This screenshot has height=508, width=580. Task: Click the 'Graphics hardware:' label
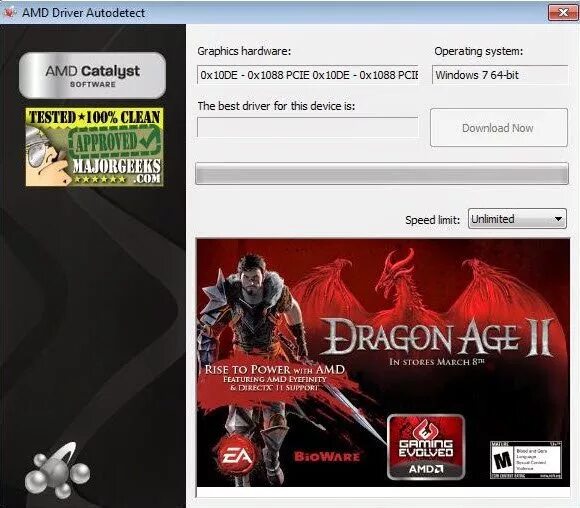point(244,51)
